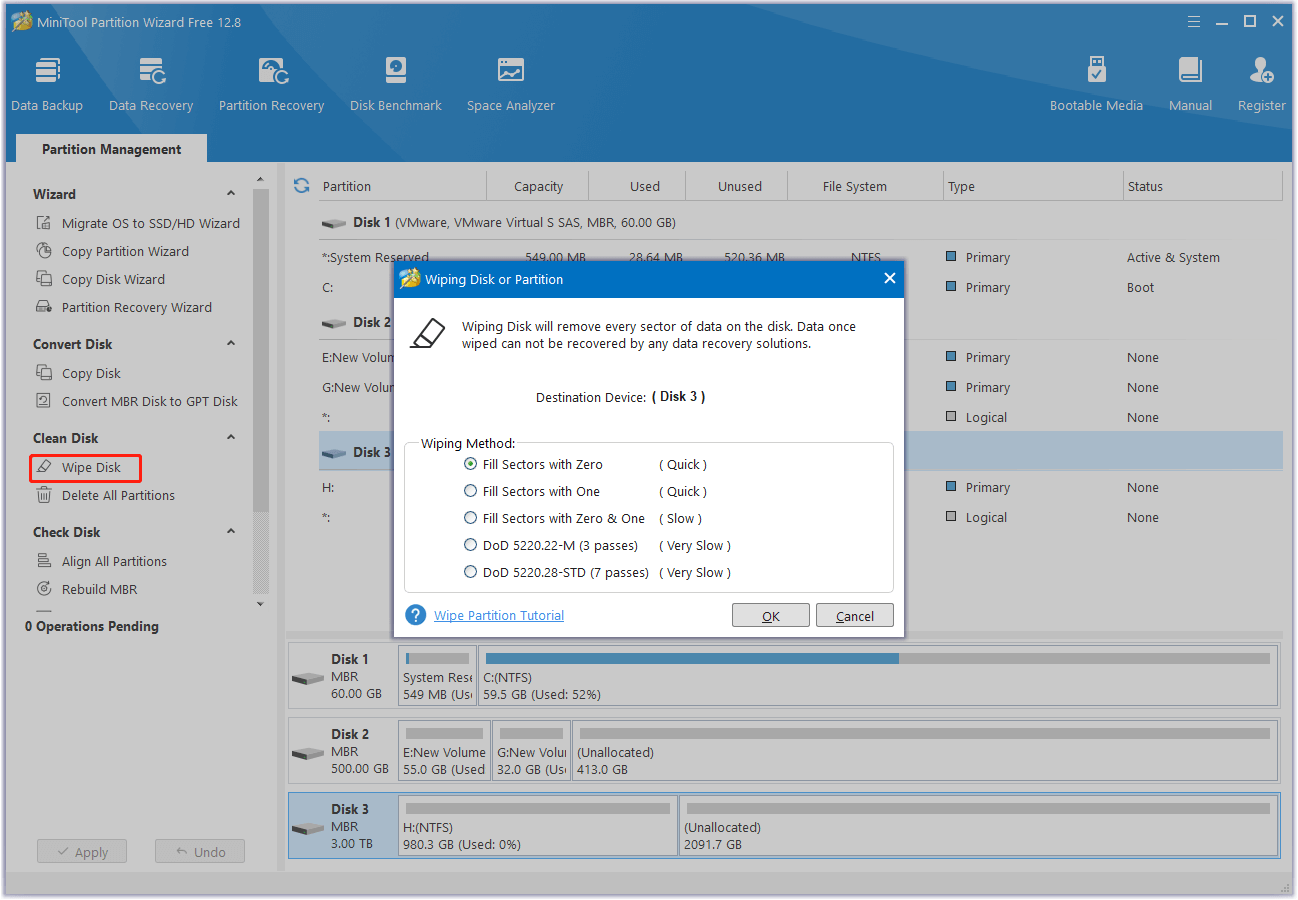This screenshot has height=900, width=1298.
Task: Select Disk 1 drive icon in disk map
Action: pyautogui.click(x=308, y=678)
